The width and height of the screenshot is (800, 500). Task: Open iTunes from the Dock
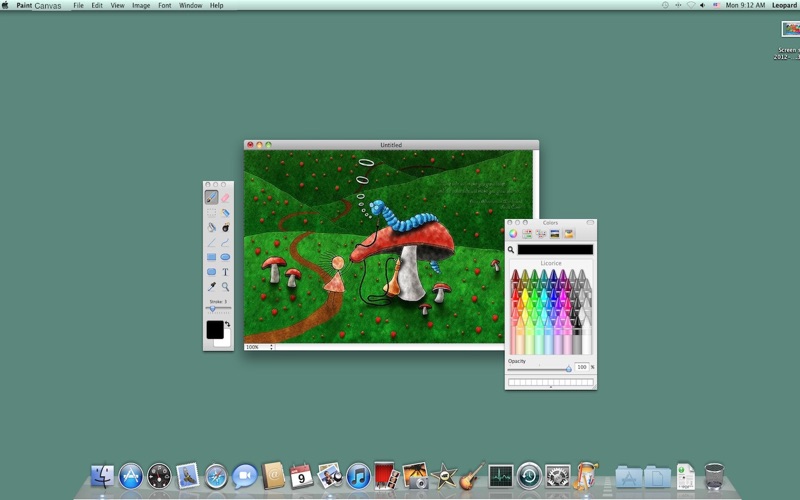pyautogui.click(x=359, y=477)
